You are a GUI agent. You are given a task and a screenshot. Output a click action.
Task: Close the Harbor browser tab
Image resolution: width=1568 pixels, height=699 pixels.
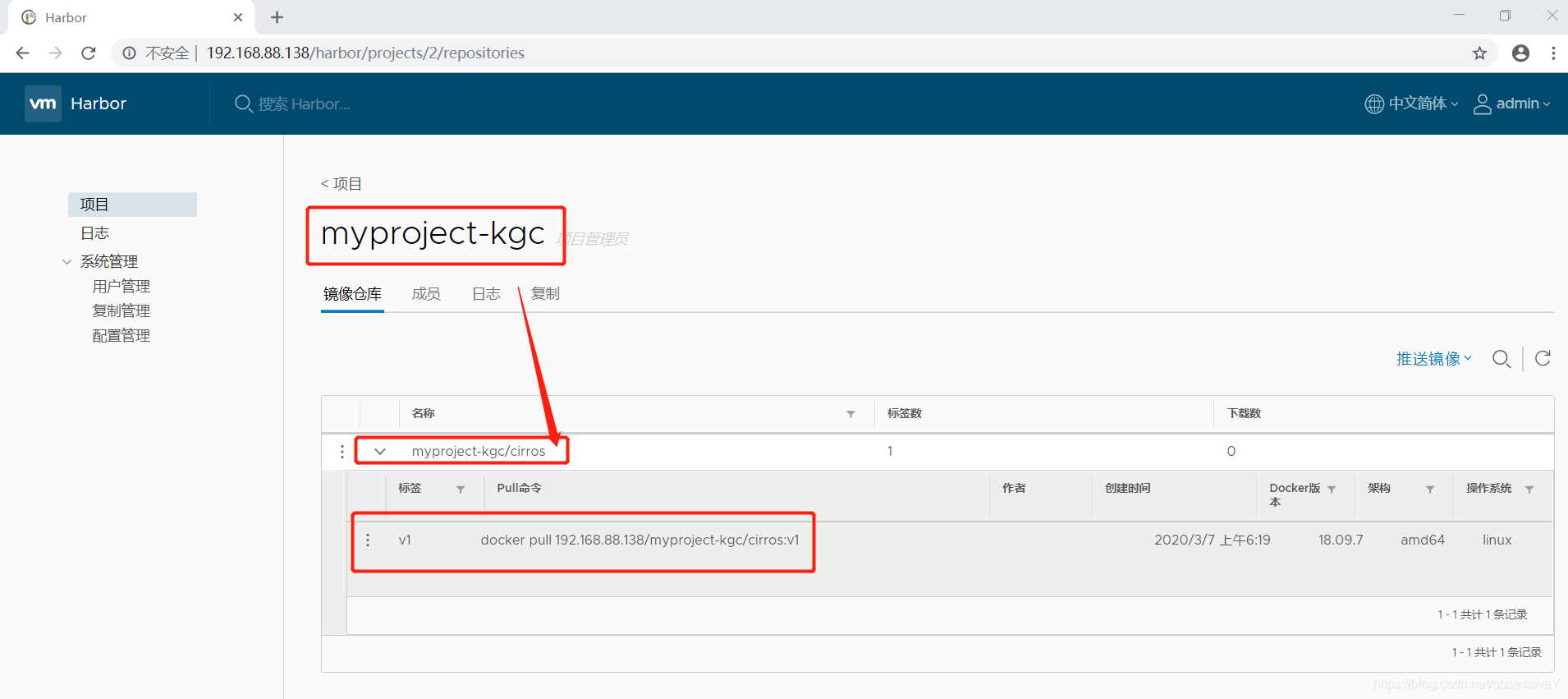tap(238, 17)
